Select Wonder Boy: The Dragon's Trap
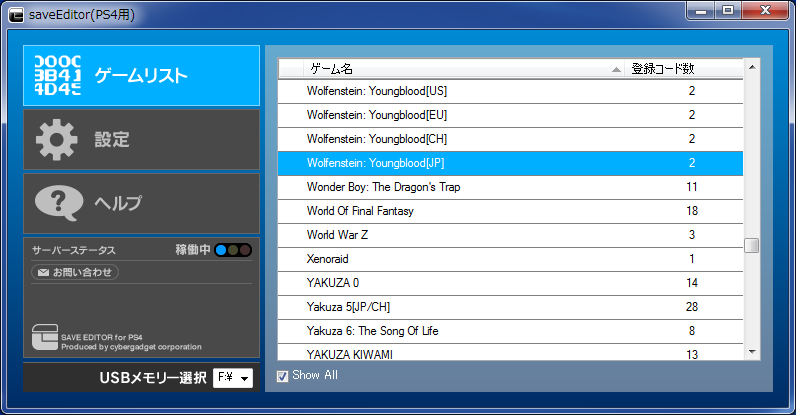The height and width of the screenshot is (415, 796). click(383, 187)
